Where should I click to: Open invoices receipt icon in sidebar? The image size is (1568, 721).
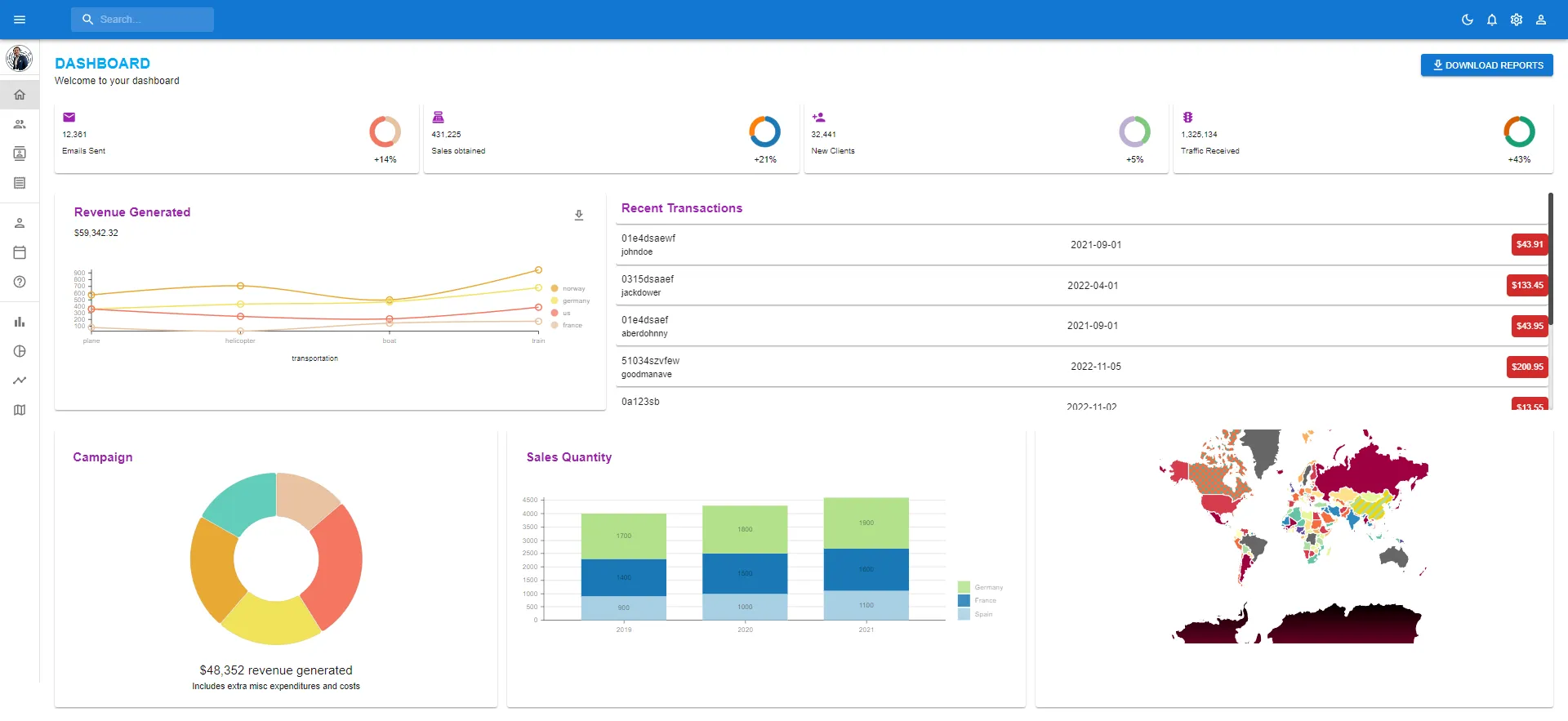click(20, 183)
